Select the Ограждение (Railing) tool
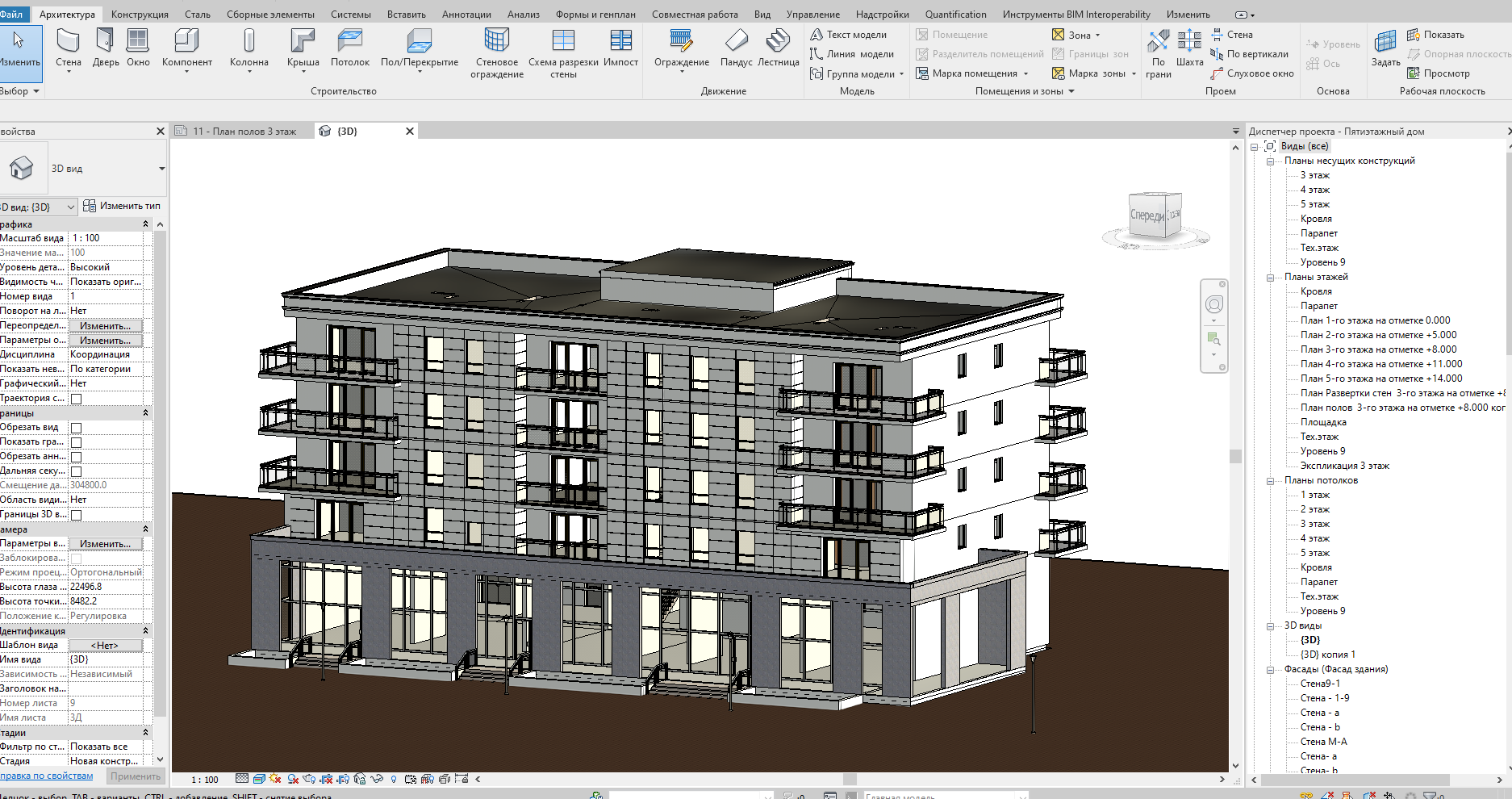1512x799 pixels. (681, 50)
